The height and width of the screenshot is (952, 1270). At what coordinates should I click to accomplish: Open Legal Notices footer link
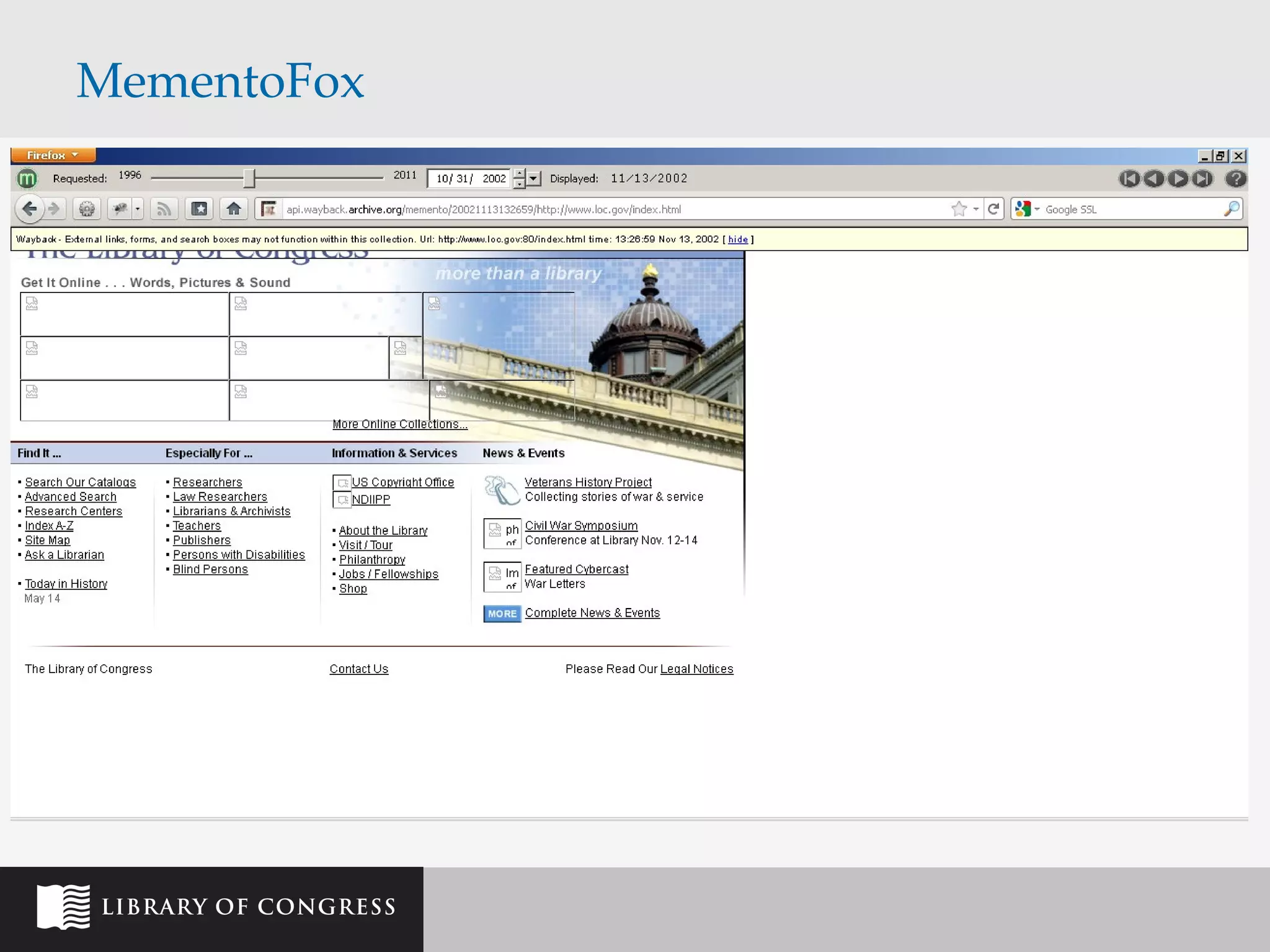coord(697,669)
